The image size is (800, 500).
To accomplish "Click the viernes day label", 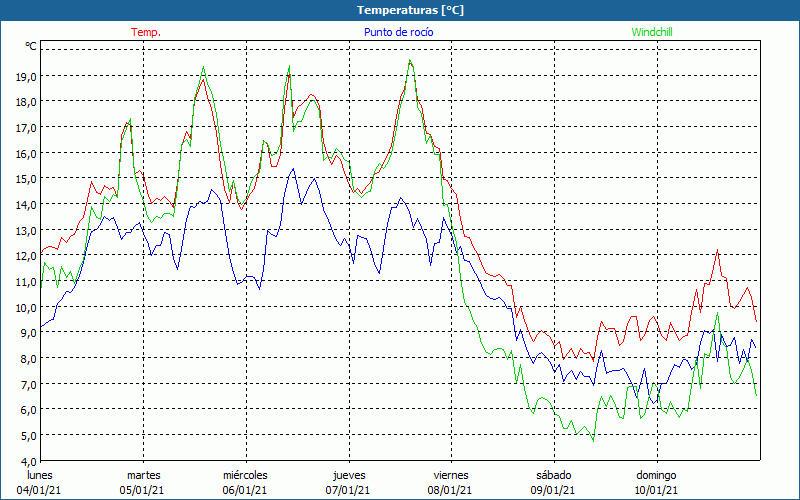I will point(451,475).
